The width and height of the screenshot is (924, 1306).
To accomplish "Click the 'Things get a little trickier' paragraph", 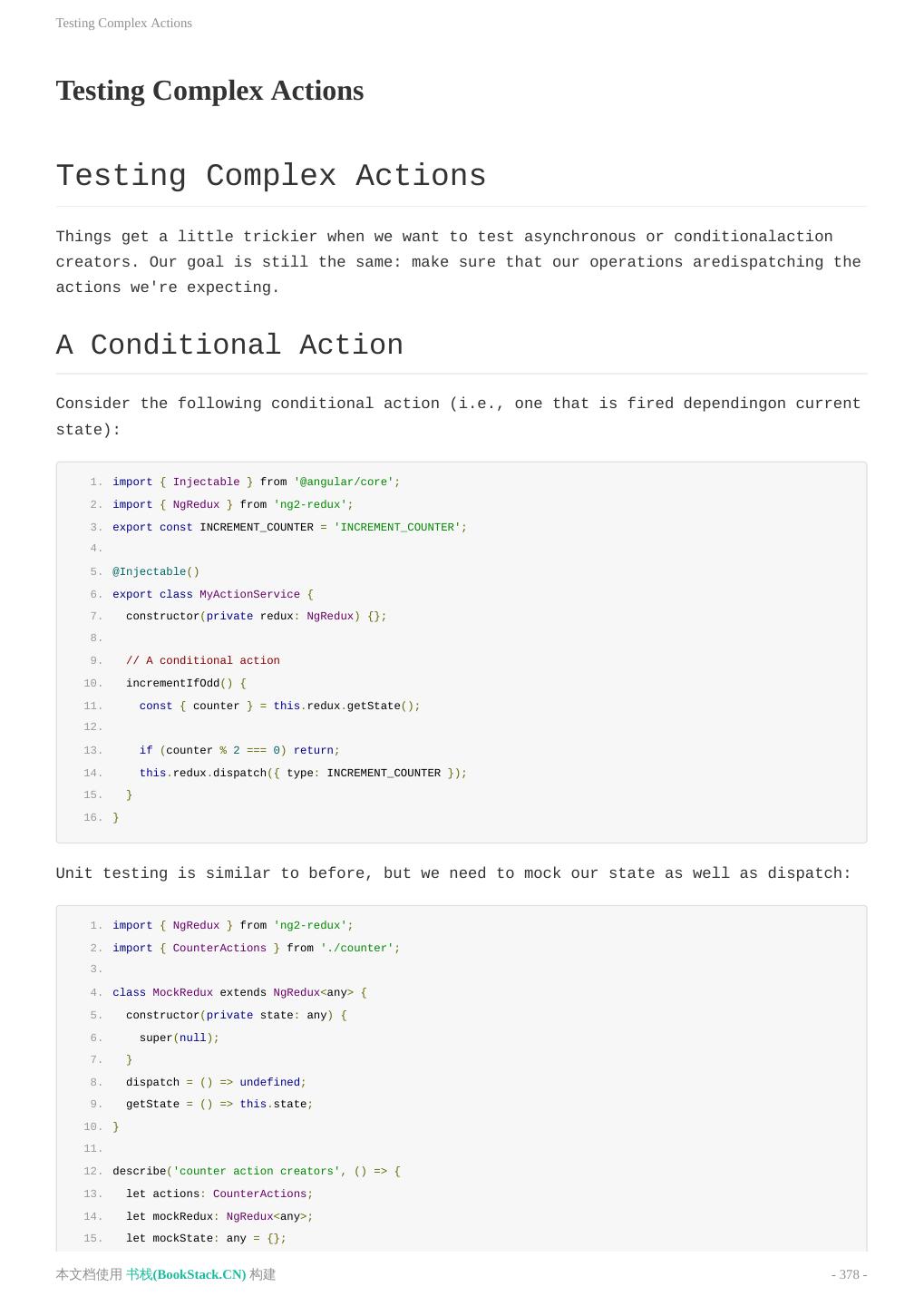I will 458,262.
